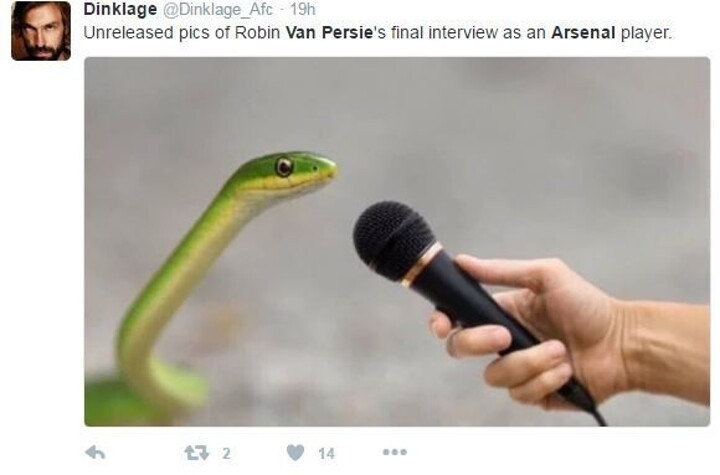Click the like count number 14

tap(326, 454)
